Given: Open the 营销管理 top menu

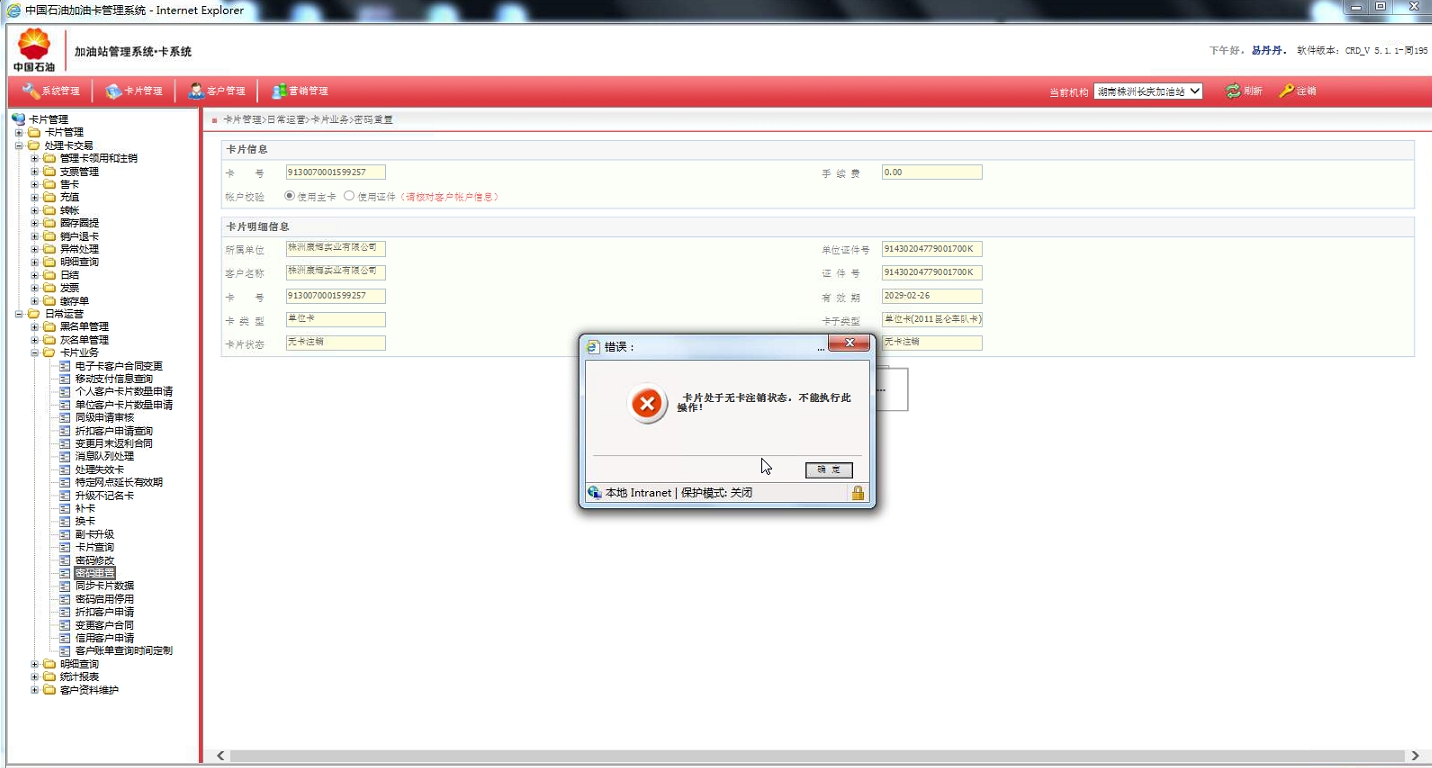Looking at the screenshot, I should click(300, 91).
